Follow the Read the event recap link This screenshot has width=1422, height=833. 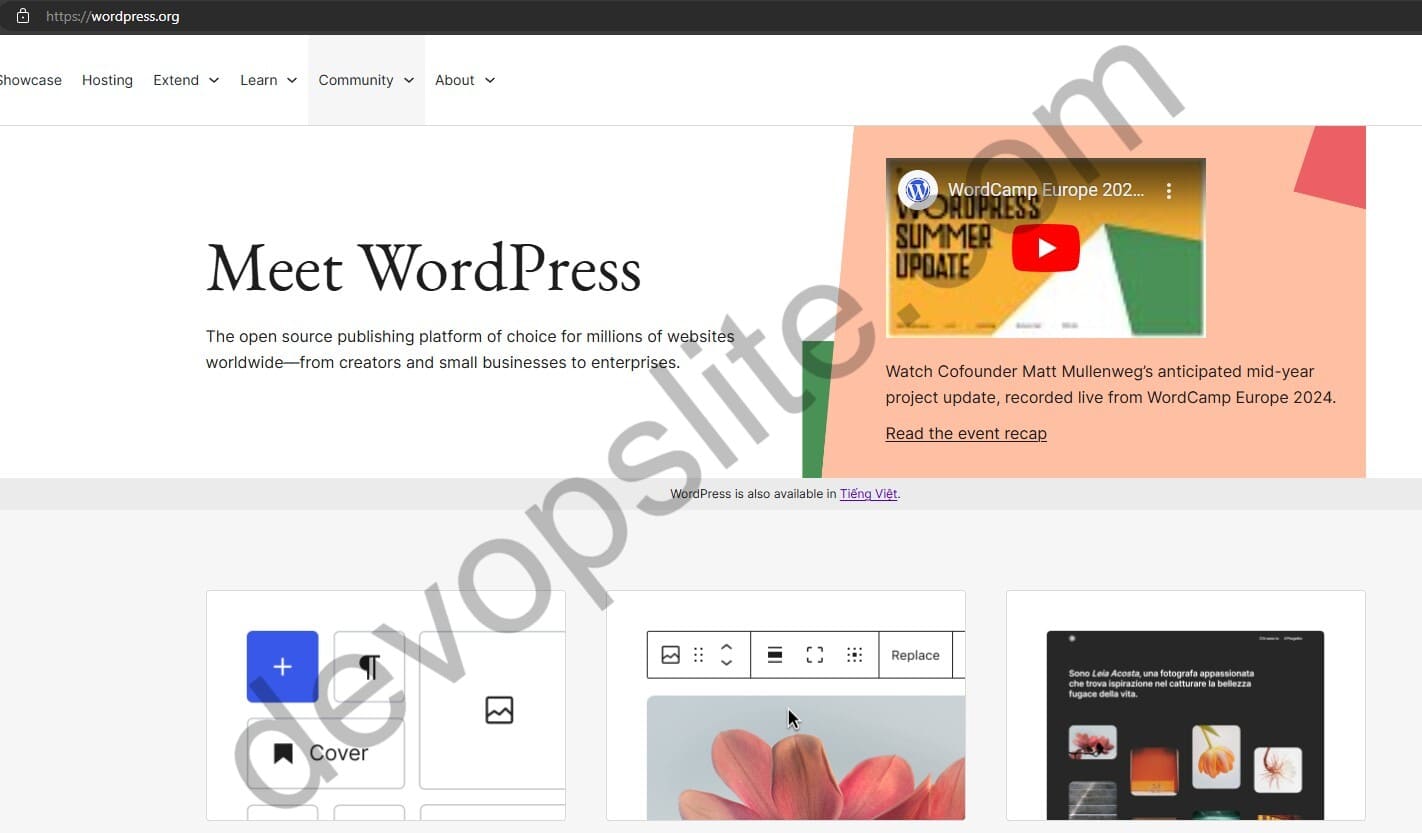pyautogui.click(x=966, y=433)
